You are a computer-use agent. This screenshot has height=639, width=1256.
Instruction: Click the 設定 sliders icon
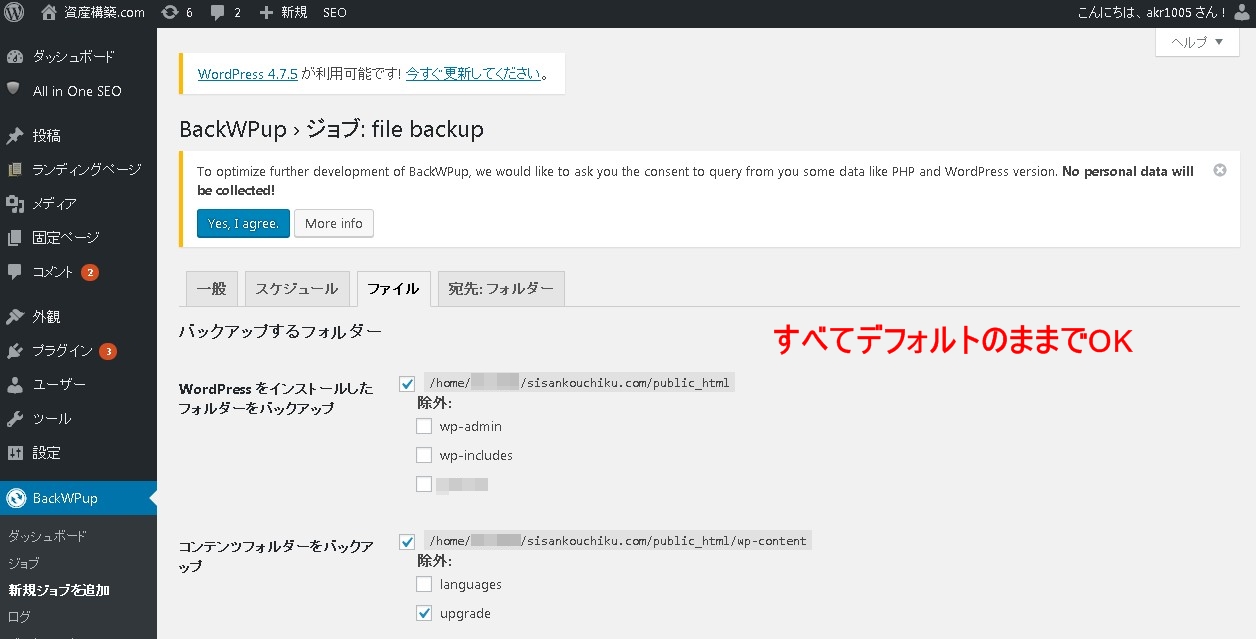pos(14,453)
